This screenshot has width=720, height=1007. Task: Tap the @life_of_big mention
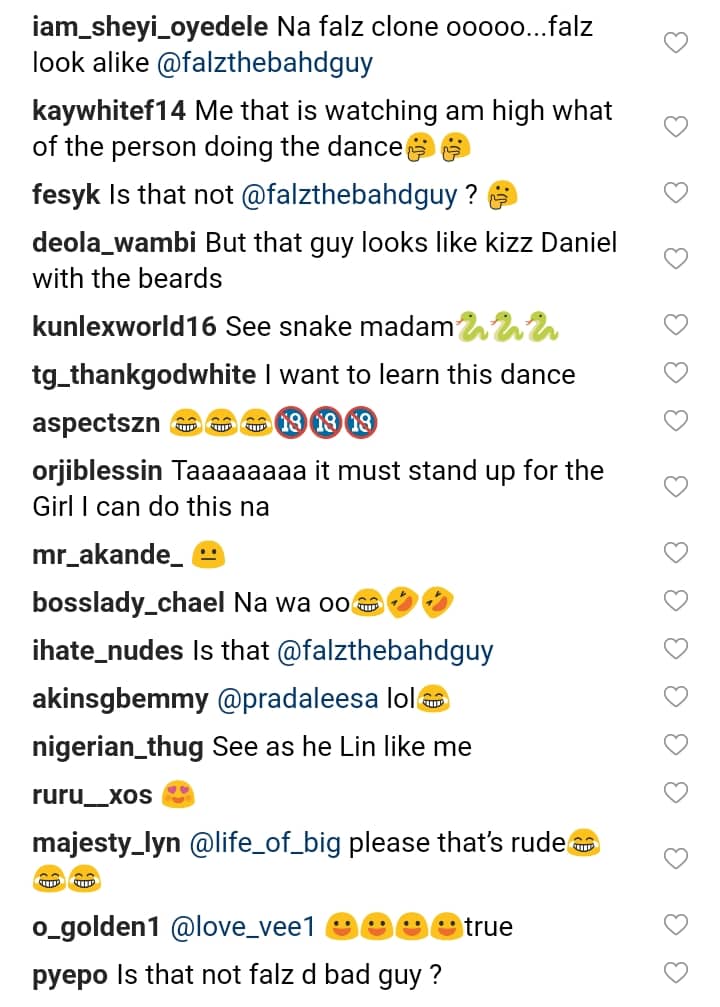pyautogui.click(x=264, y=843)
